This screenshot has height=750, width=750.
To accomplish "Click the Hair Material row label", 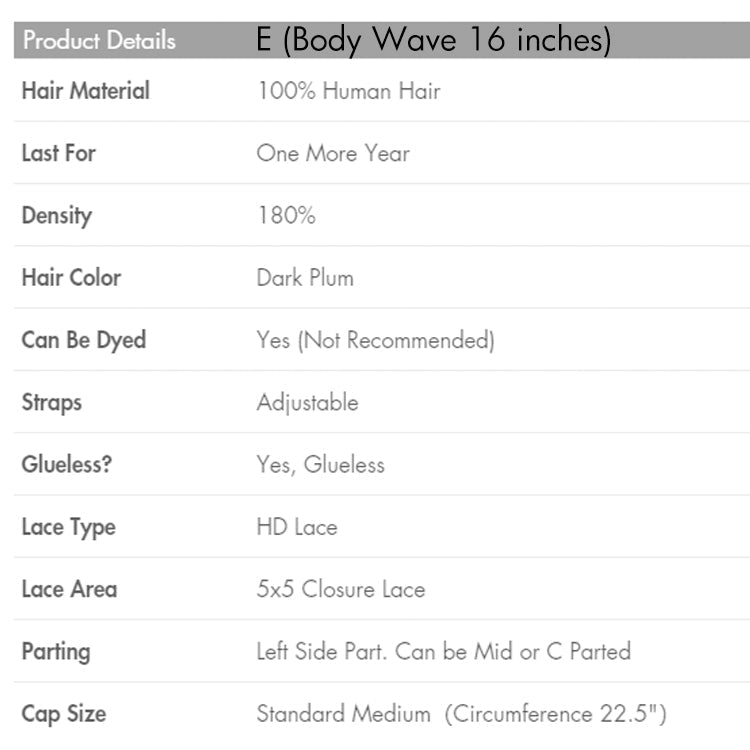I will pyautogui.click(x=85, y=91).
